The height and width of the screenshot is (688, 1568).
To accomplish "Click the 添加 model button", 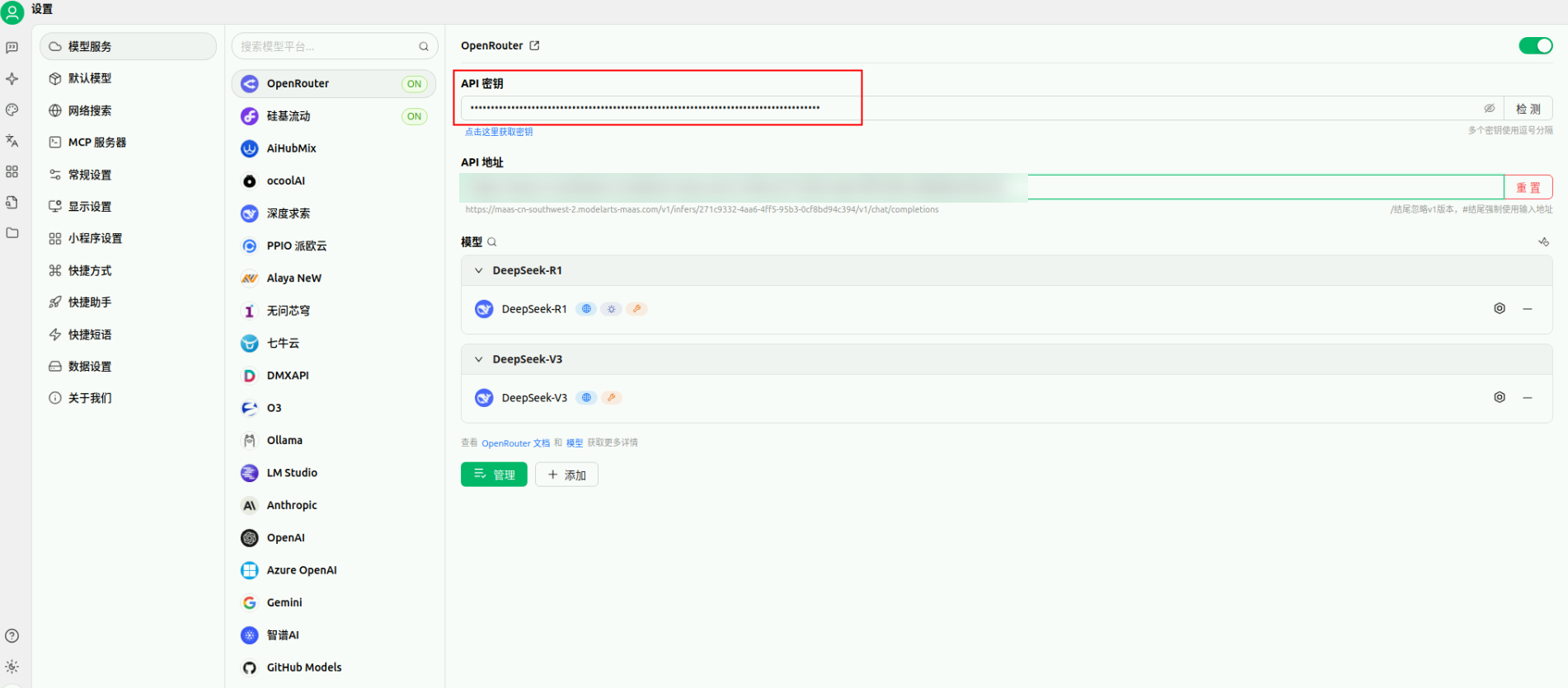I will 566,475.
